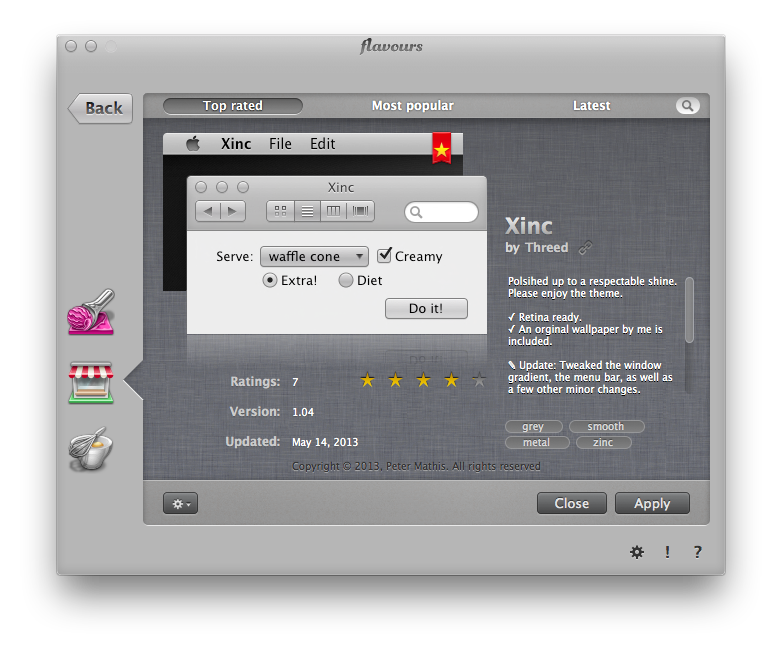Viewport: 782px width, 654px height.
Task: Click the red favorite star ribbon
Action: coord(441,148)
